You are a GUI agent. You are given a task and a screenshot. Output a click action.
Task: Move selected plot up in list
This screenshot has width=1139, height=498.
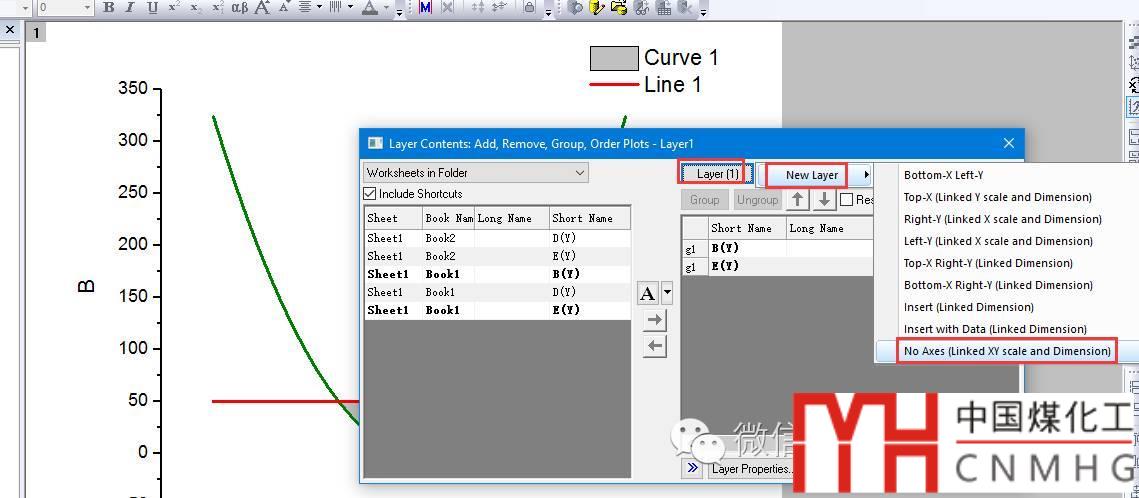coord(797,200)
